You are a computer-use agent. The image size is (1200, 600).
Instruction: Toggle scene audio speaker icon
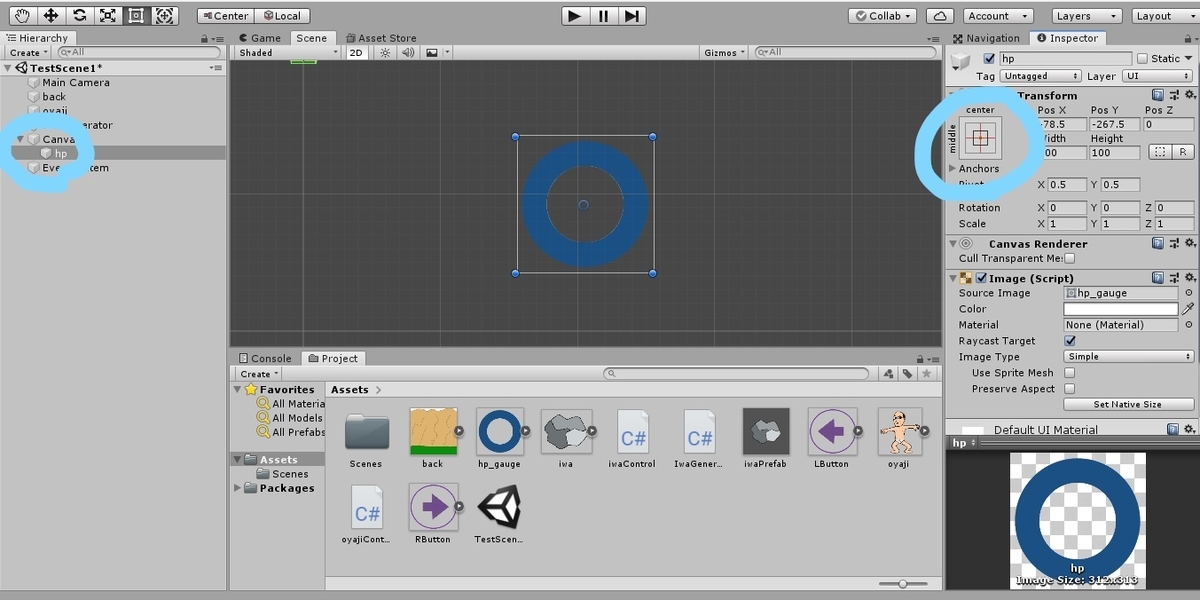(409, 53)
